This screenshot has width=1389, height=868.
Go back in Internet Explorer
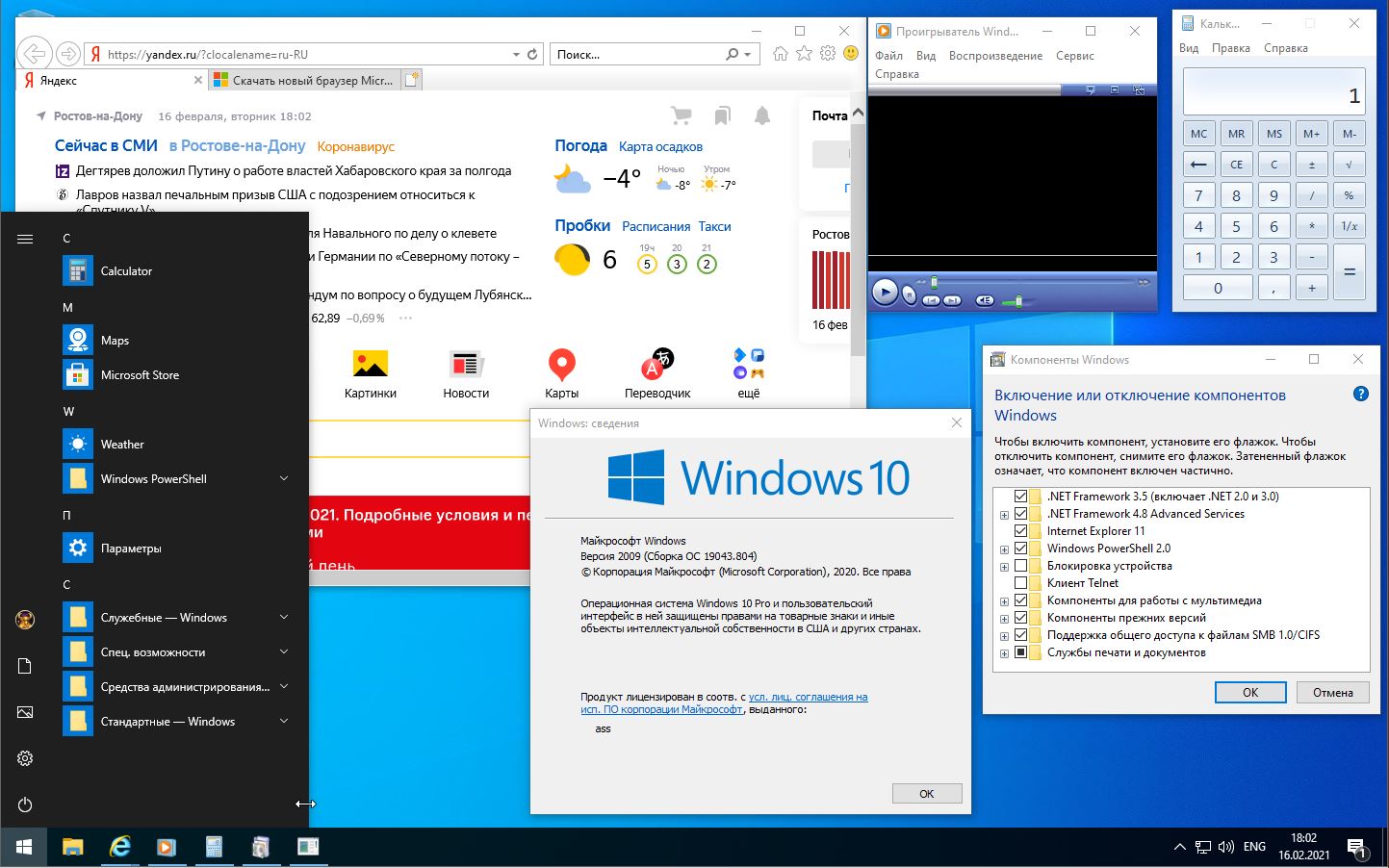(x=35, y=54)
